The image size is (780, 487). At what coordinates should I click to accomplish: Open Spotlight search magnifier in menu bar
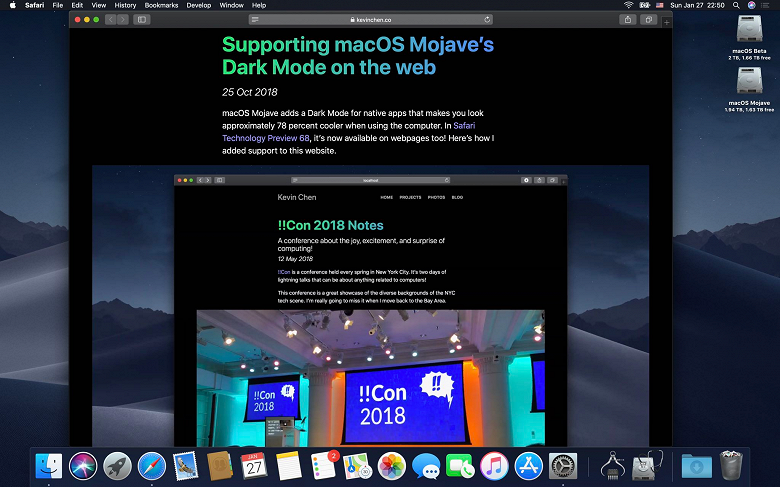tap(736, 5)
